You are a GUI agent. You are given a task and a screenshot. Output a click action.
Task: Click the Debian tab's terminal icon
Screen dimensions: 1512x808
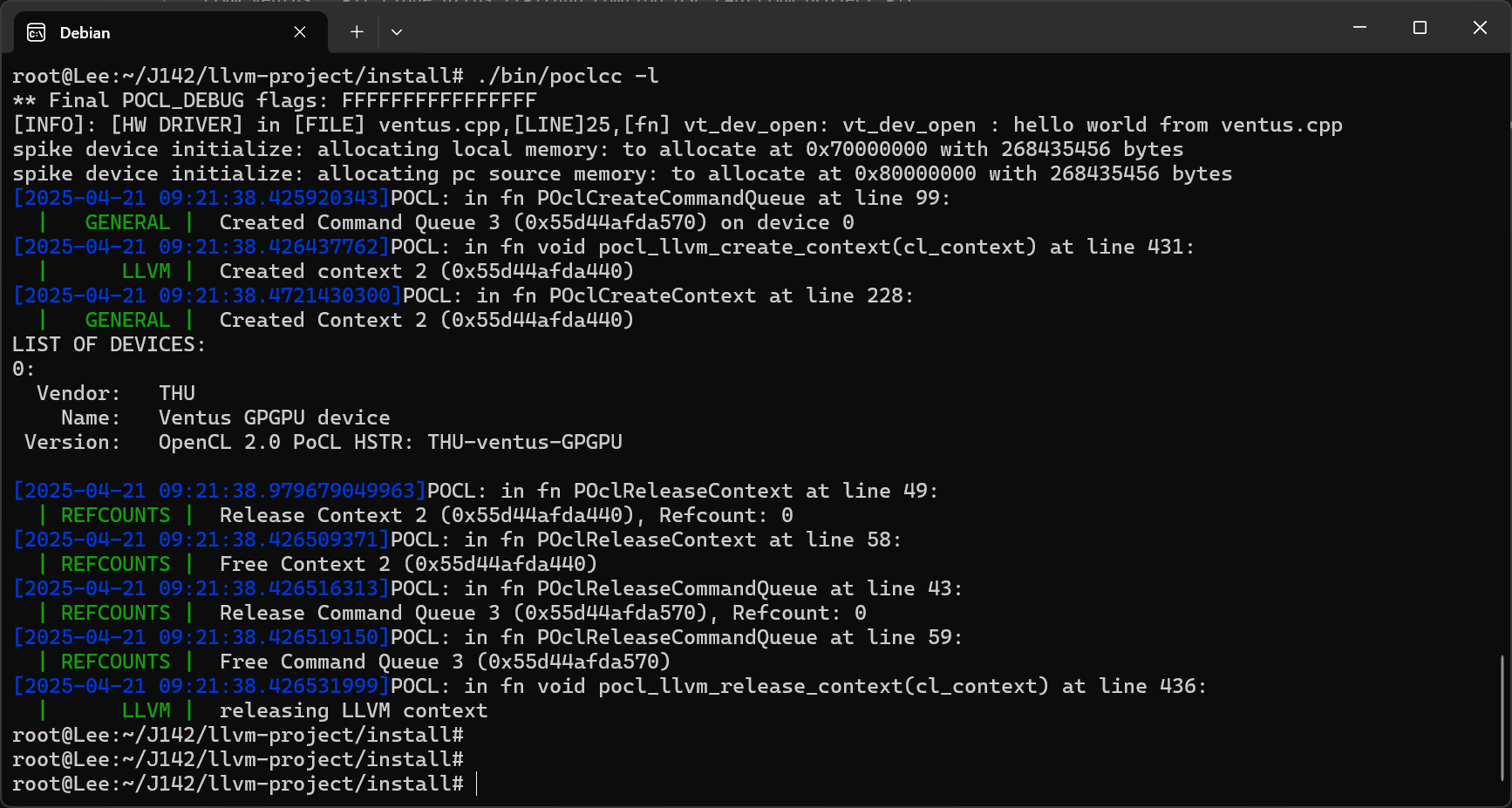click(37, 33)
